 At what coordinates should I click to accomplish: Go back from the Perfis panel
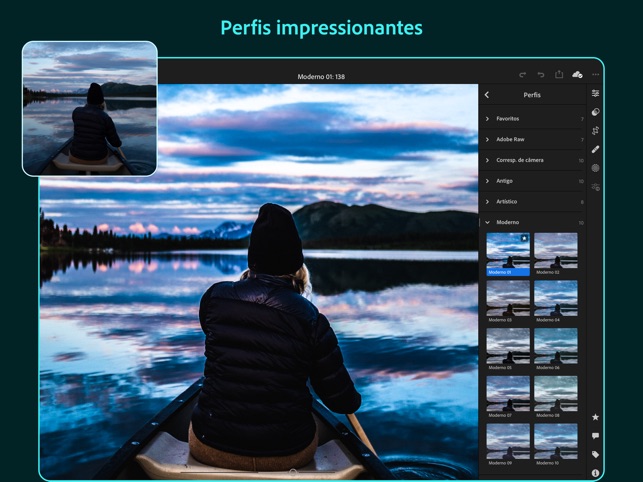click(487, 95)
